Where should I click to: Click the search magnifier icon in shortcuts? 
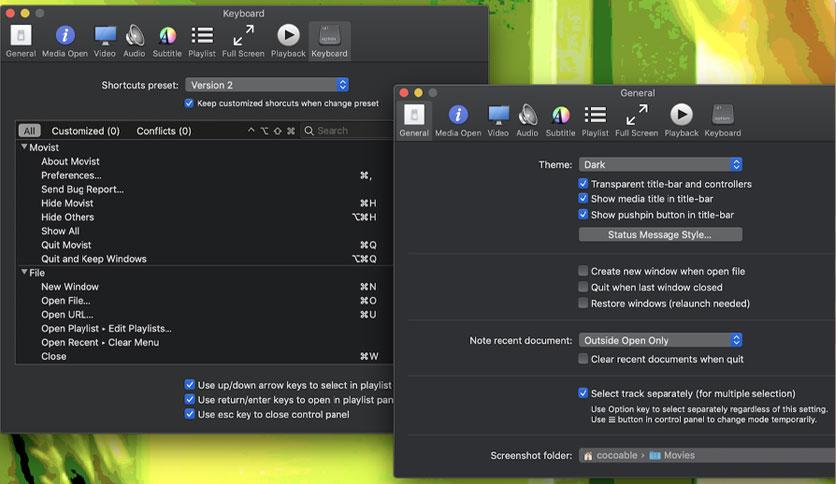(x=309, y=131)
